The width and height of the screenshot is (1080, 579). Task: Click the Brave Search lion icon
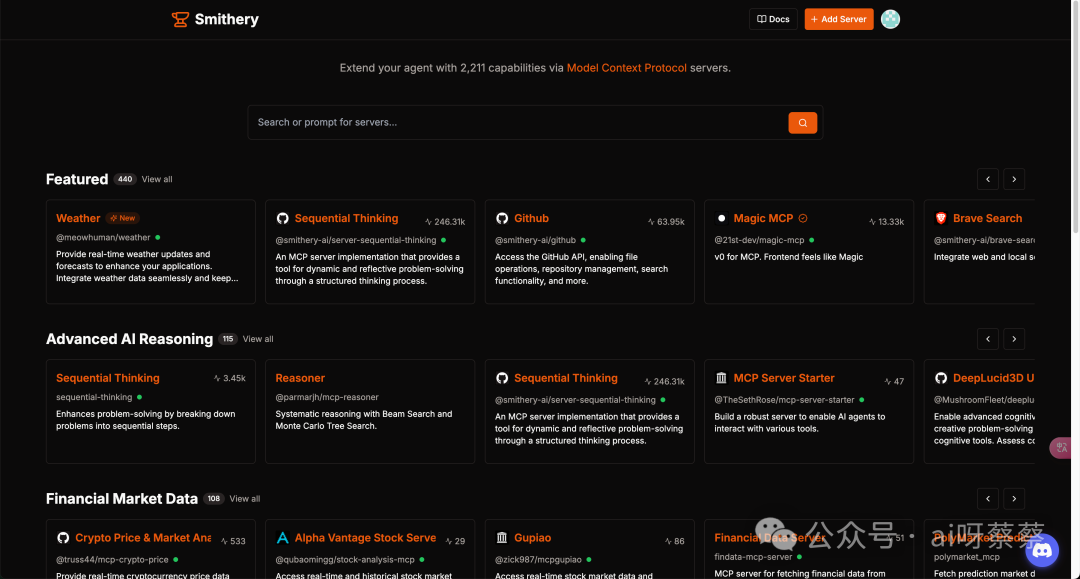coord(941,218)
